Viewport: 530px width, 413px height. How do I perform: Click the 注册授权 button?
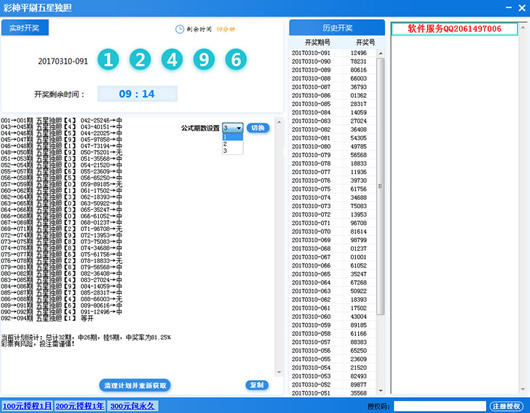pyautogui.click(x=506, y=406)
